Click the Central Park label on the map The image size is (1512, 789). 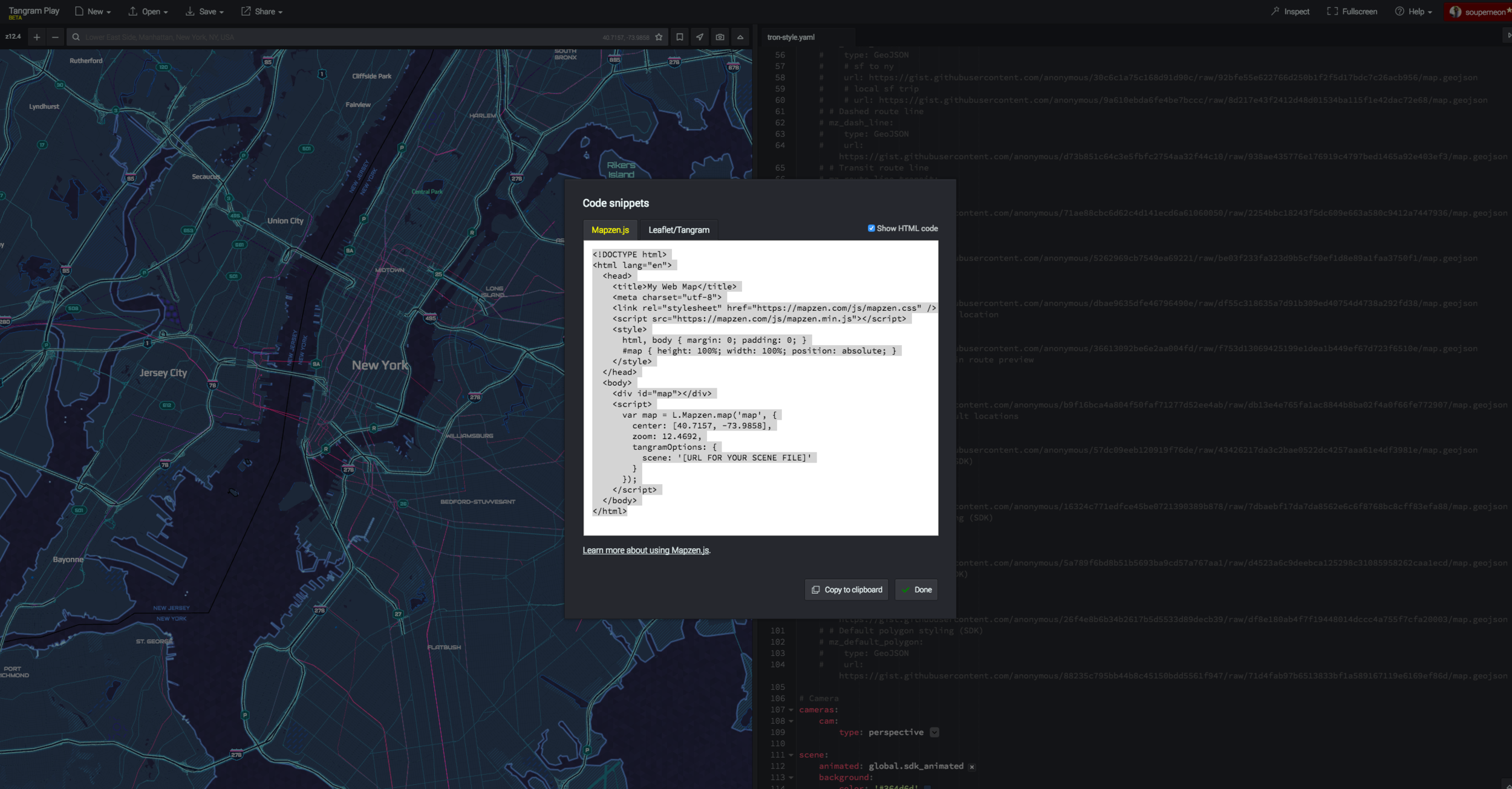[x=427, y=192]
